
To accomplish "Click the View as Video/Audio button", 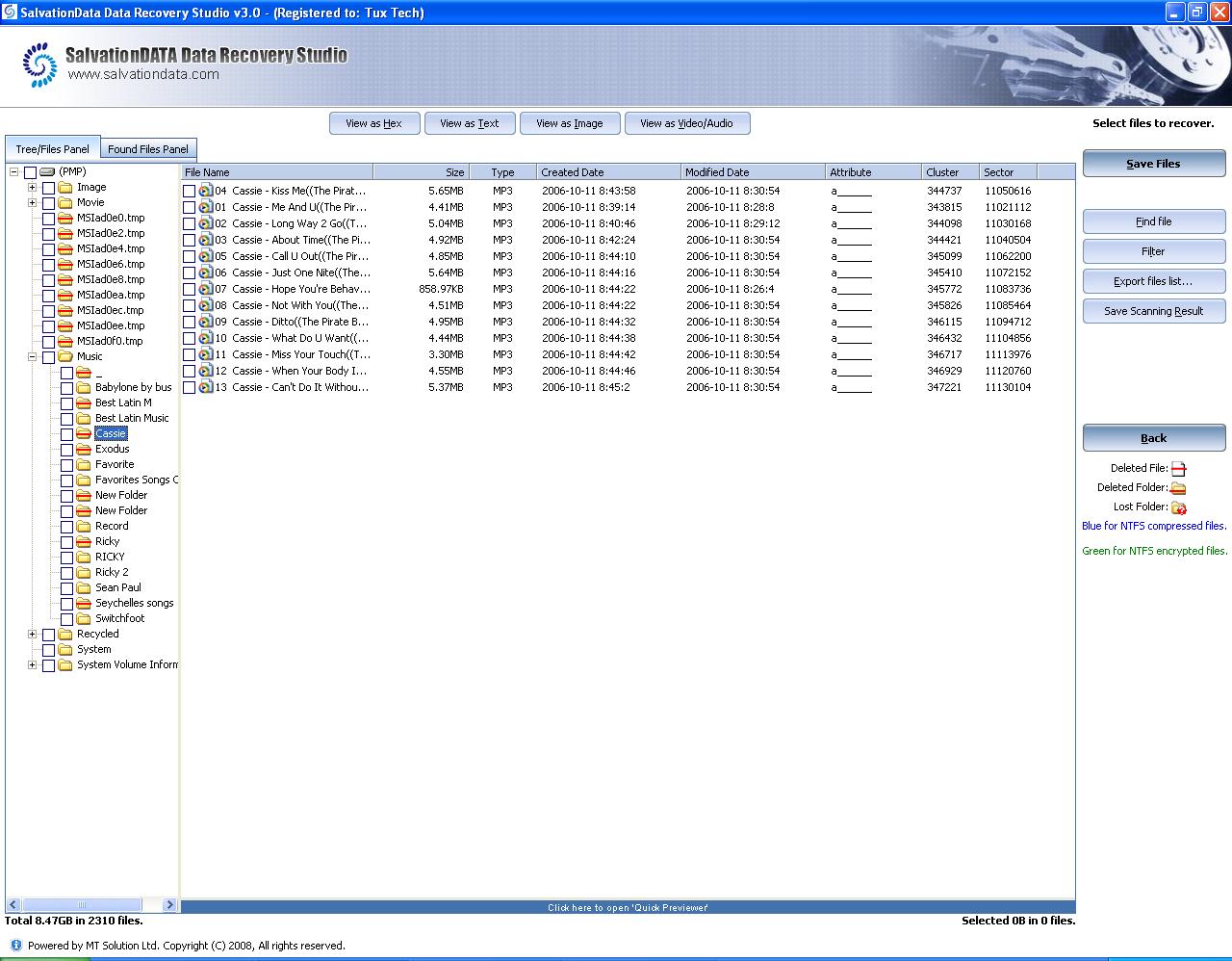I will (686, 123).
